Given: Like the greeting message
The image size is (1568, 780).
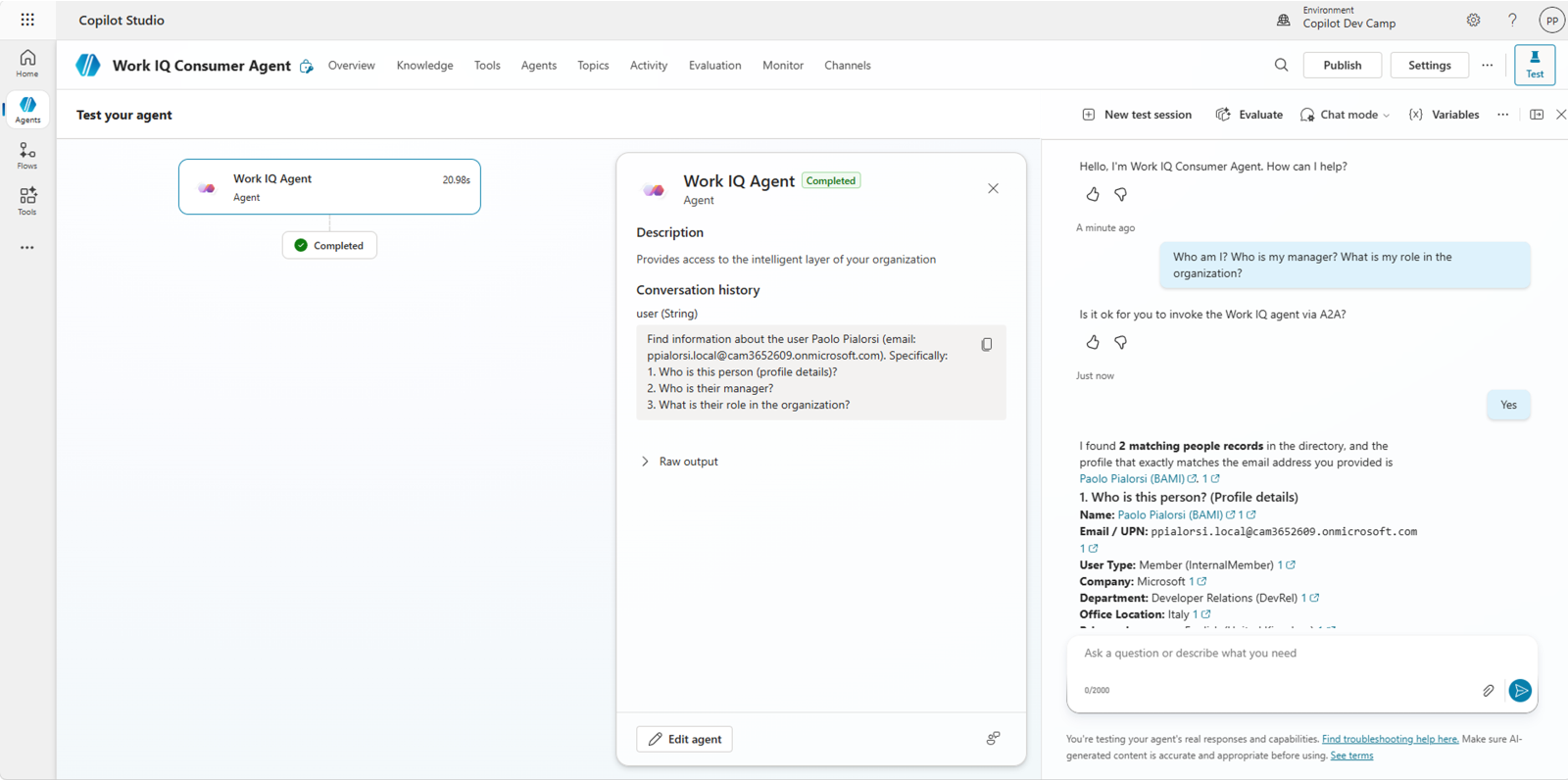Looking at the screenshot, I should 1093,194.
